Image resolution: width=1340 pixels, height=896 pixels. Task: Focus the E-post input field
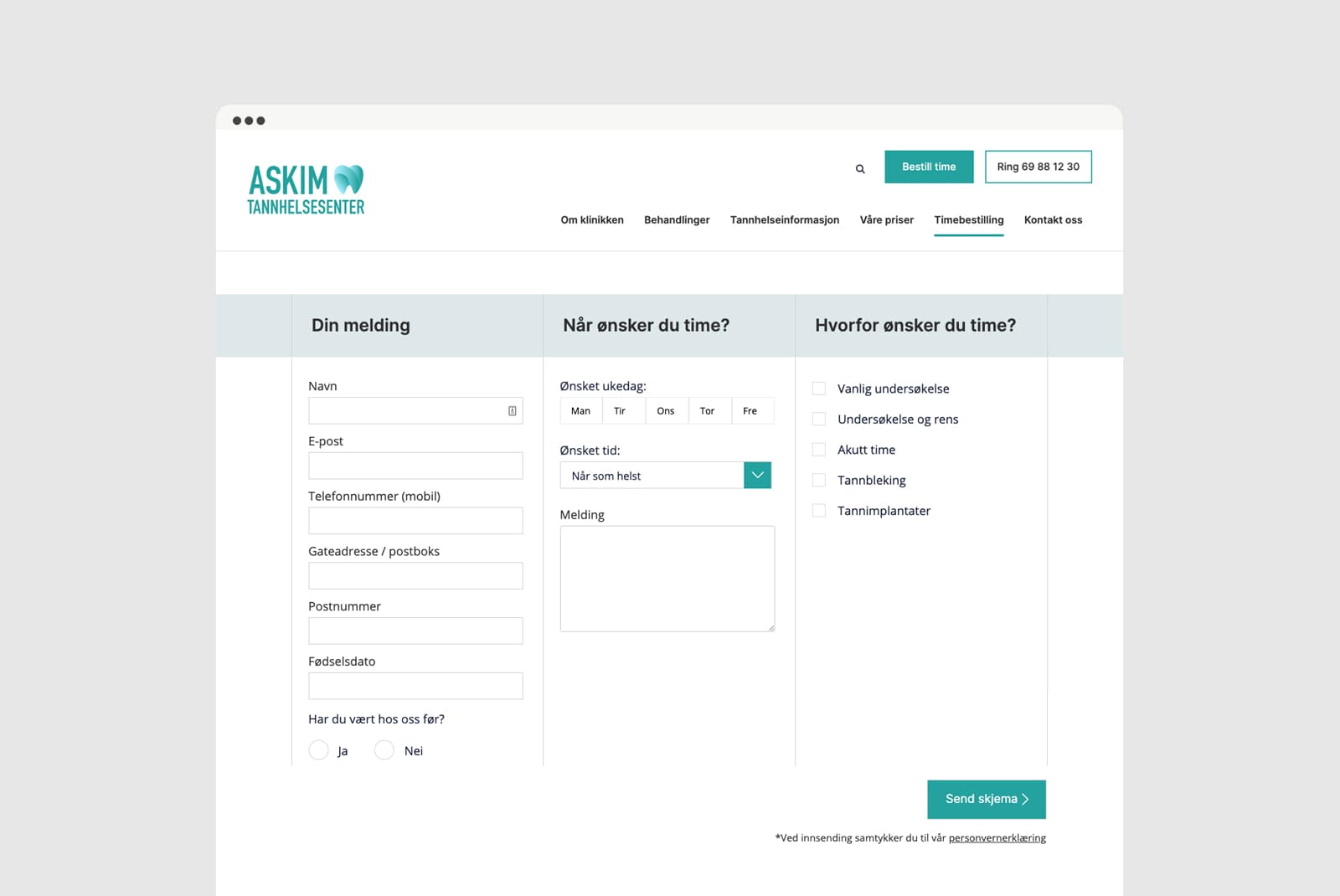click(x=415, y=466)
